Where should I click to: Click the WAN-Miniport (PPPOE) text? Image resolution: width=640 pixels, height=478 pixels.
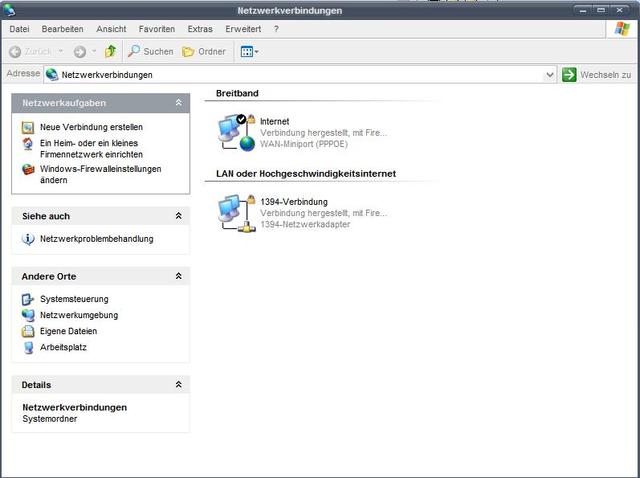[x=304, y=144]
